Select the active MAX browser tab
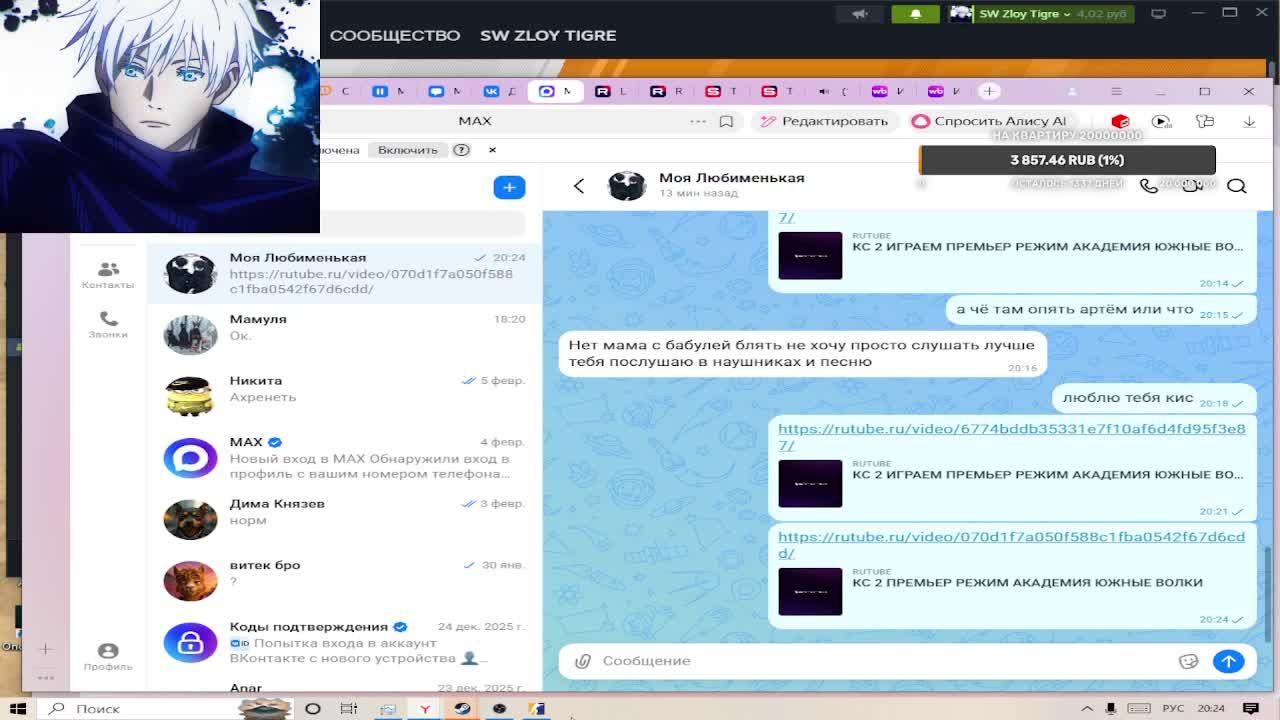Image resolution: width=1280 pixels, height=720 pixels. tap(555, 91)
